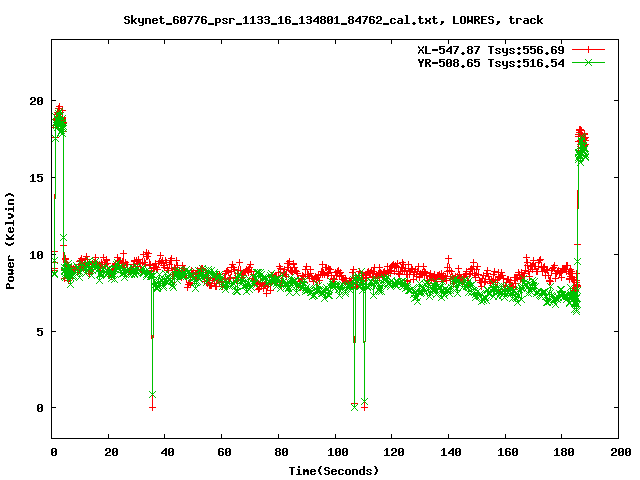Click the Time(Seconds) x-axis label
Screen dimensions: 640x480
click(333, 471)
